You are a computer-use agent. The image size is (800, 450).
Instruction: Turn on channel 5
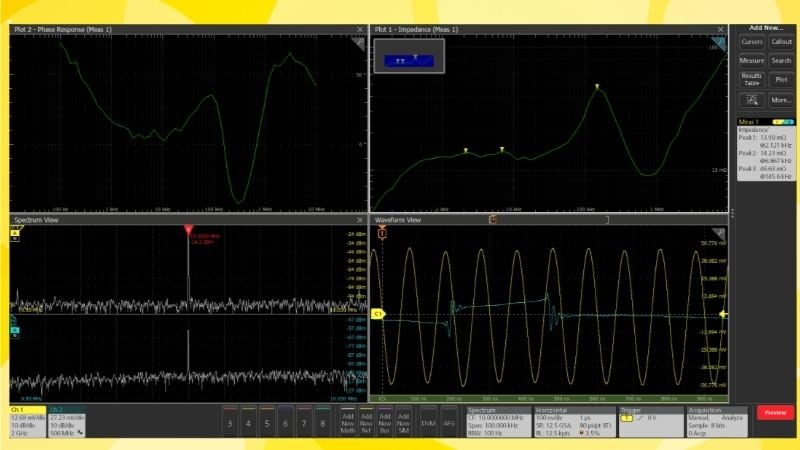pyautogui.click(x=267, y=421)
